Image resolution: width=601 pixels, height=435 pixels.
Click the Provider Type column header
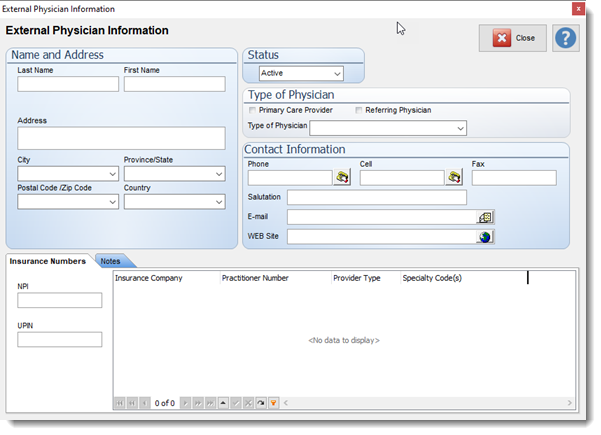coord(366,278)
